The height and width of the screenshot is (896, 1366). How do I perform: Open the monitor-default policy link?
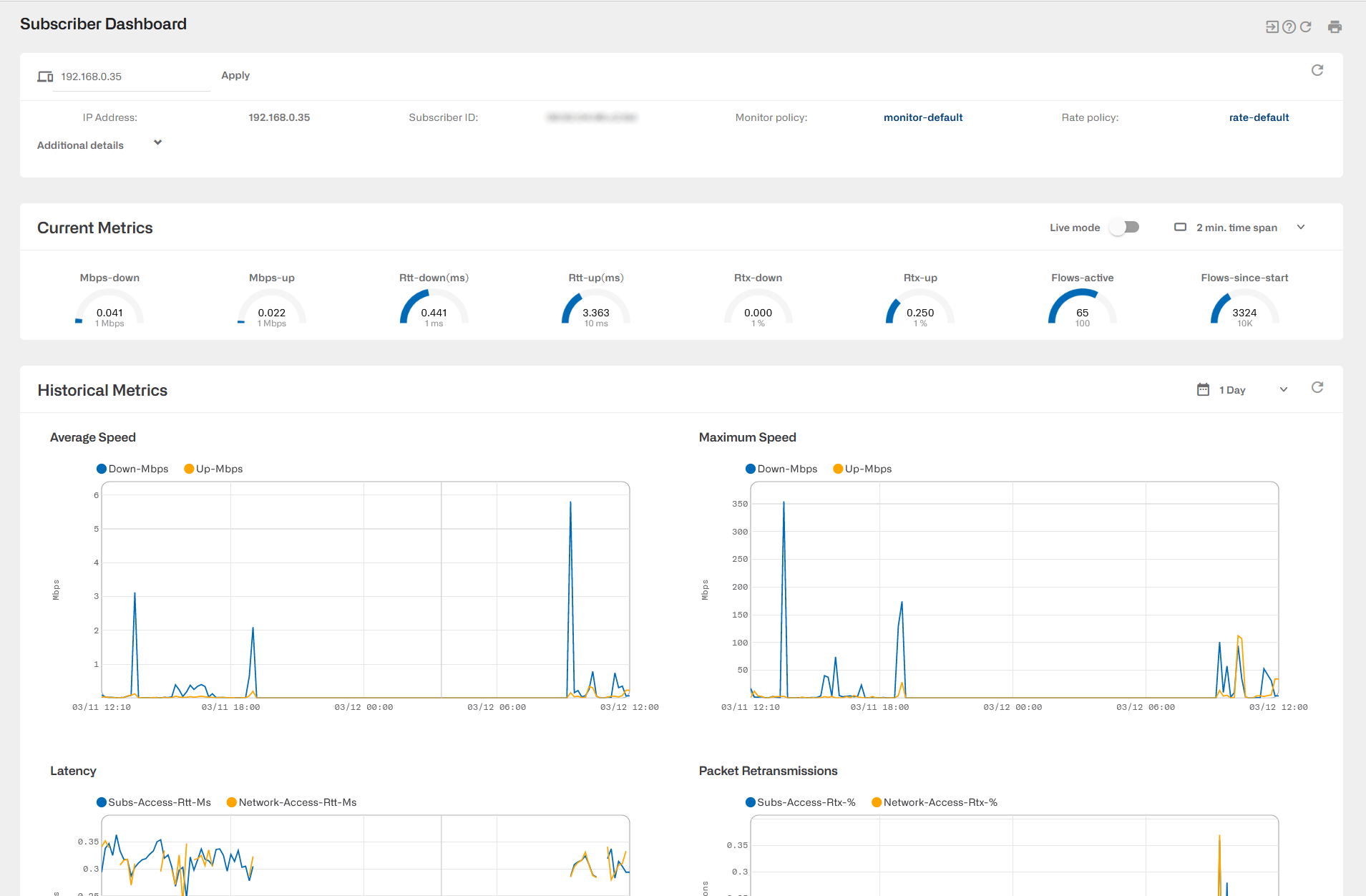point(922,117)
